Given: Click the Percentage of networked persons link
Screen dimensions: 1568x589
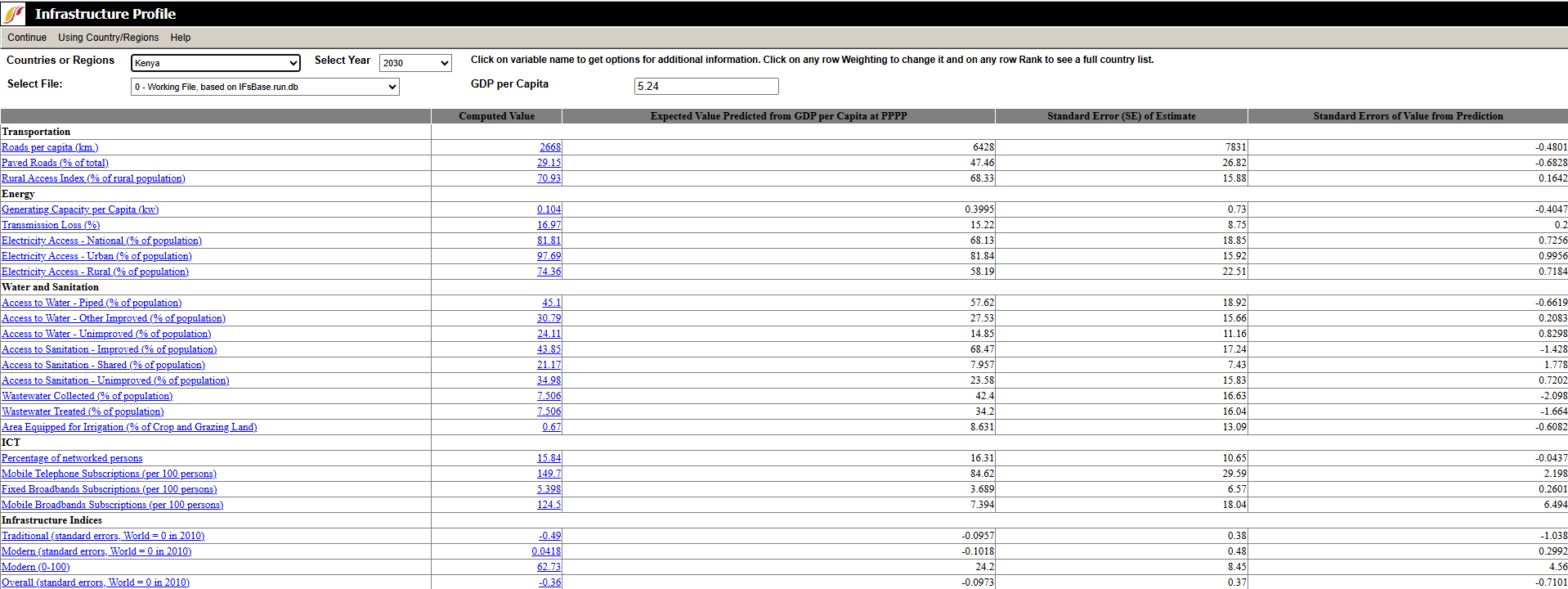Looking at the screenshot, I should tap(72, 458).
